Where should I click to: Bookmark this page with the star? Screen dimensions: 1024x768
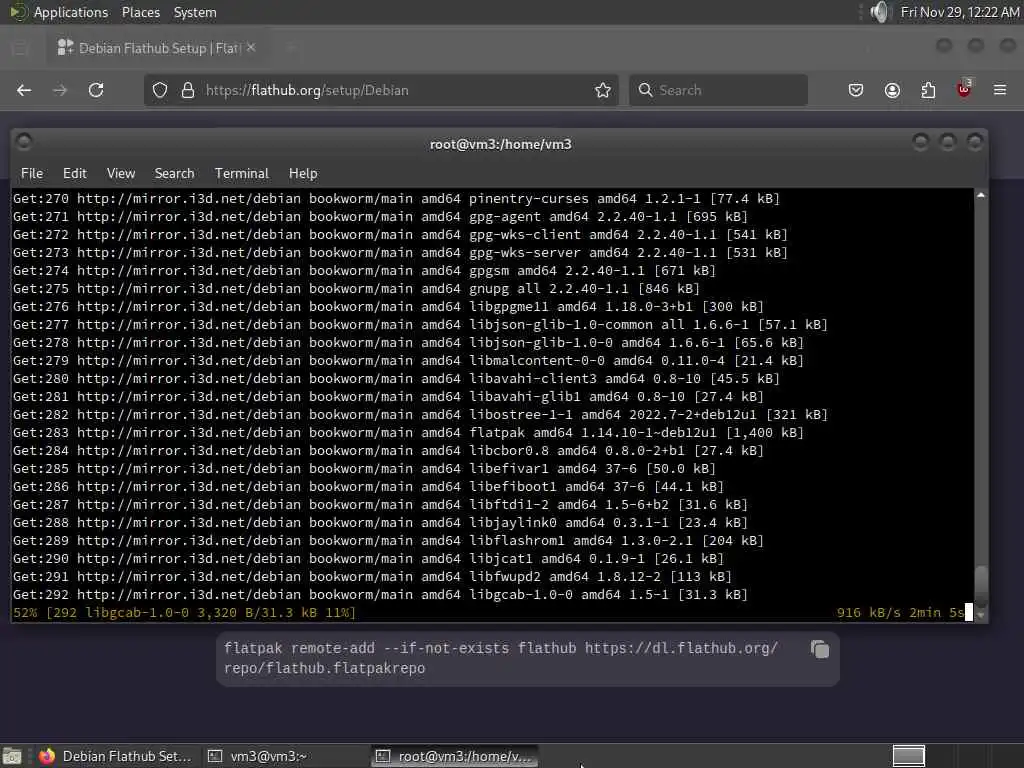603,90
